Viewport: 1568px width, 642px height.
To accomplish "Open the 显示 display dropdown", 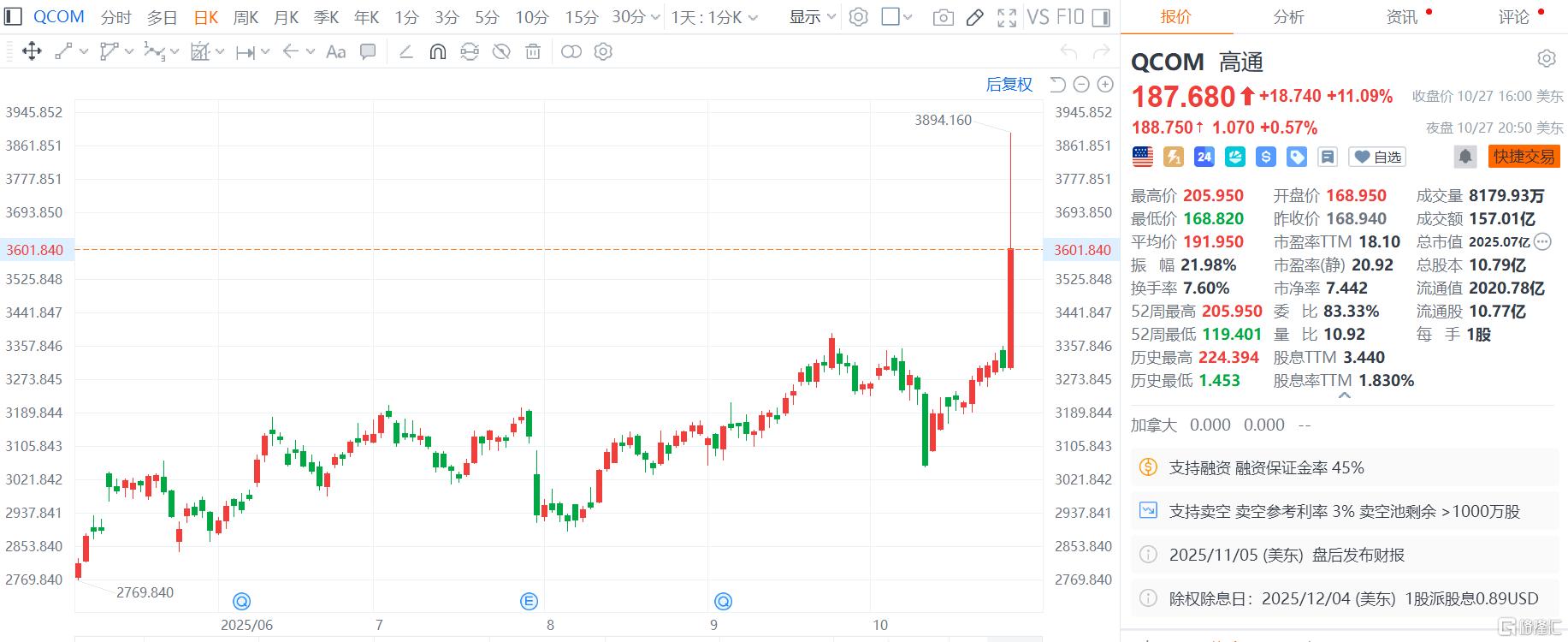I will pos(812,17).
